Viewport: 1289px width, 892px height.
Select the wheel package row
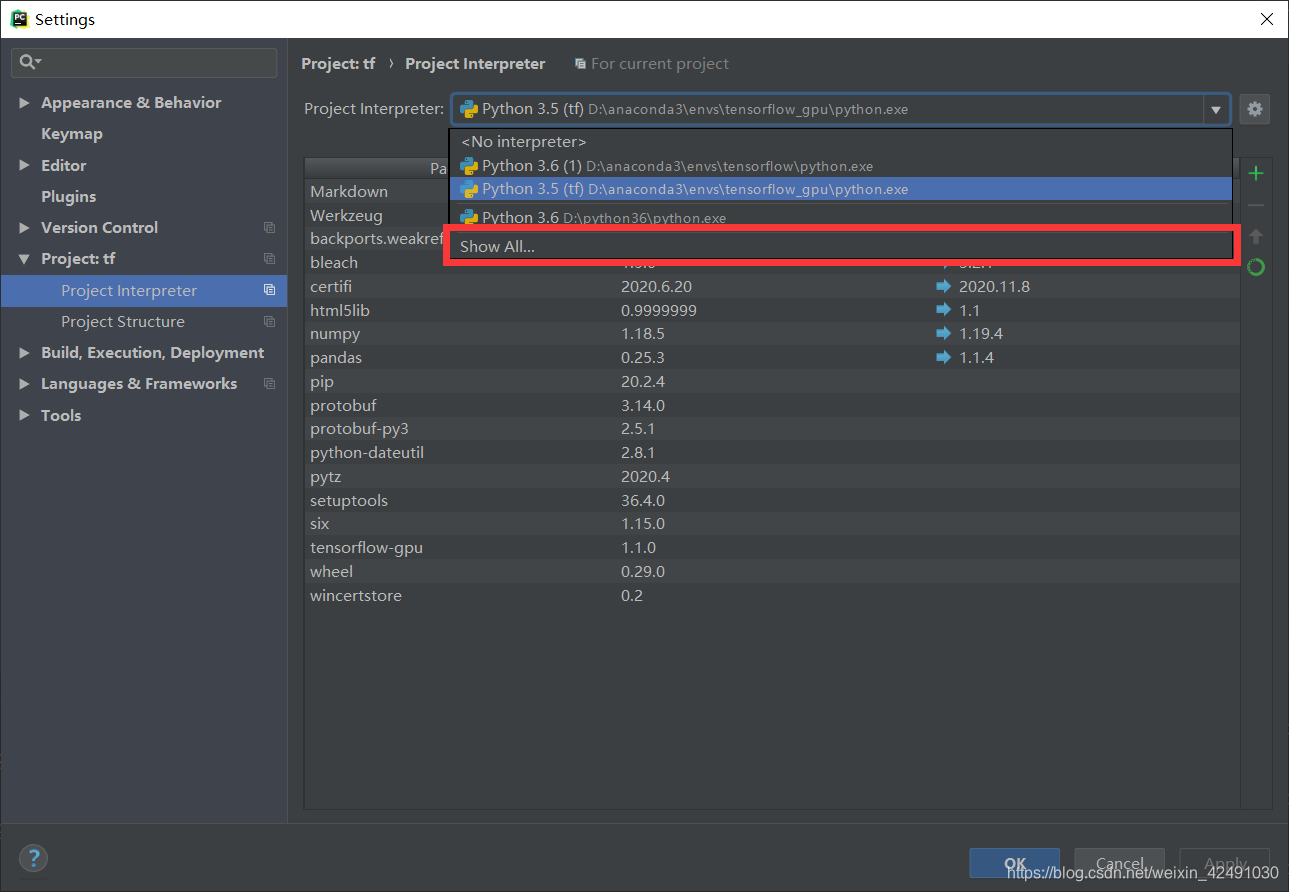pyautogui.click(x=772, y=572)
